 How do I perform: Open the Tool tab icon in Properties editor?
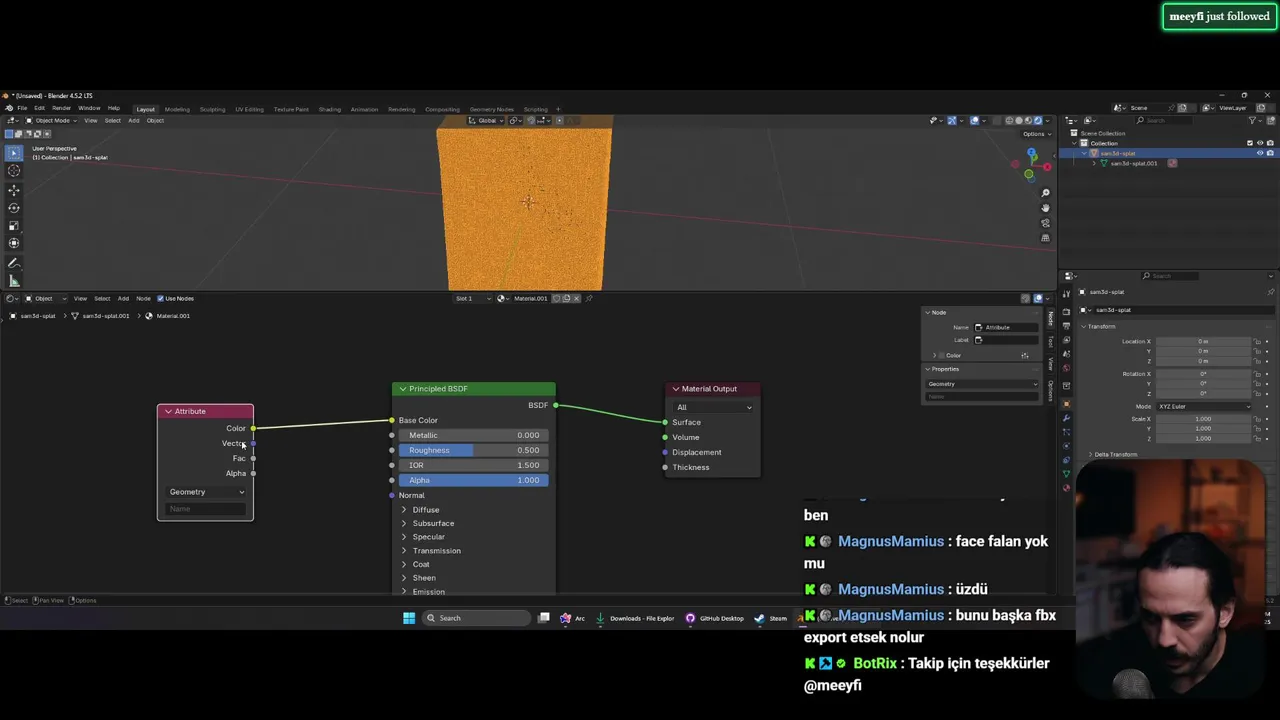pyautogui.click(x=1067, y=293)
